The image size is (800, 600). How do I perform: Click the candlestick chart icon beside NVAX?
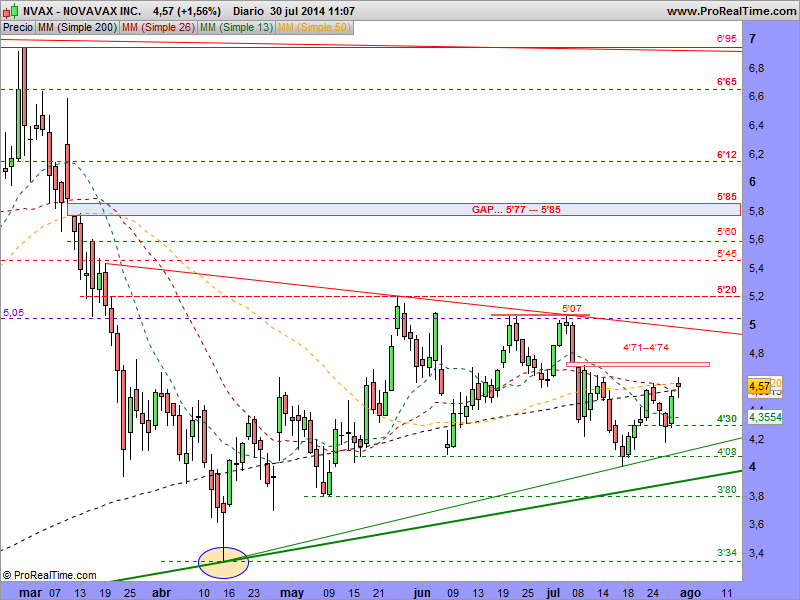11,11
